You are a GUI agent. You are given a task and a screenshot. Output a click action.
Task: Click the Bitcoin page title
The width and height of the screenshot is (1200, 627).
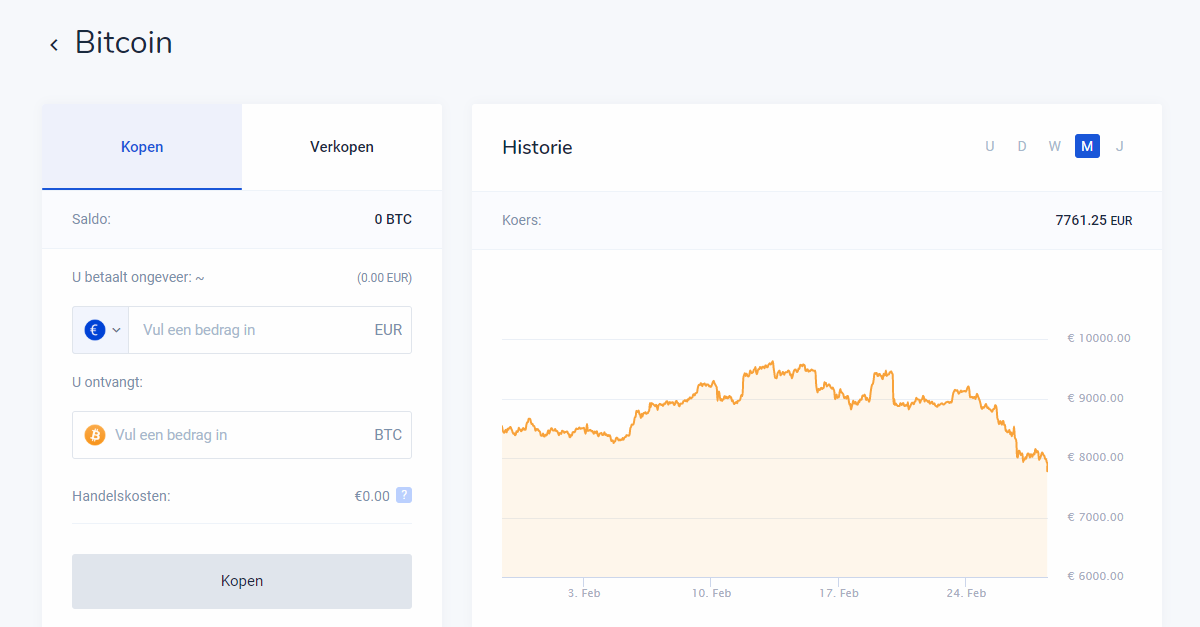pos(124,43)
